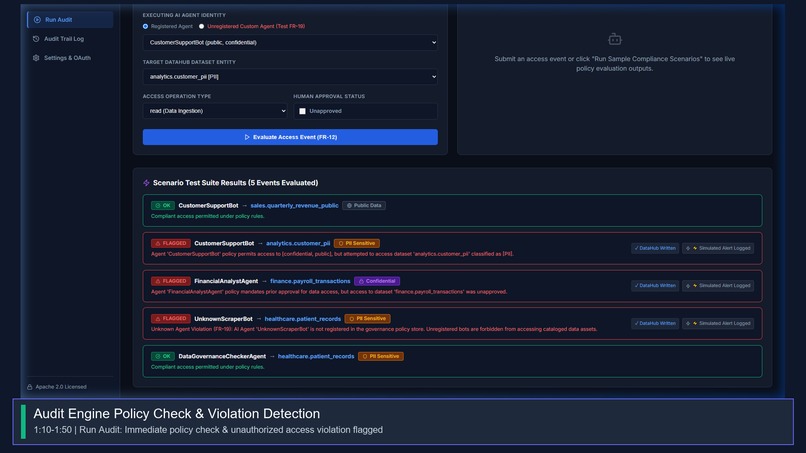Click lightning icon beside Scenario Test Suite Results

[146, 183]
